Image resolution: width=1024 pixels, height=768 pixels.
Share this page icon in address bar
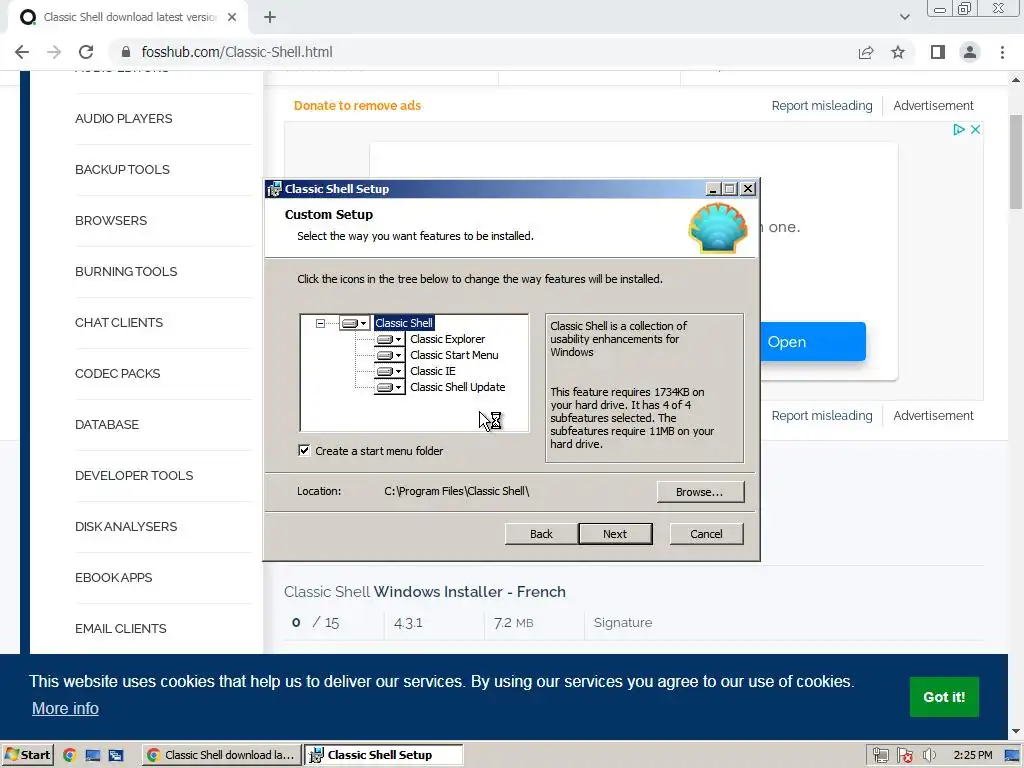point(866,52)
